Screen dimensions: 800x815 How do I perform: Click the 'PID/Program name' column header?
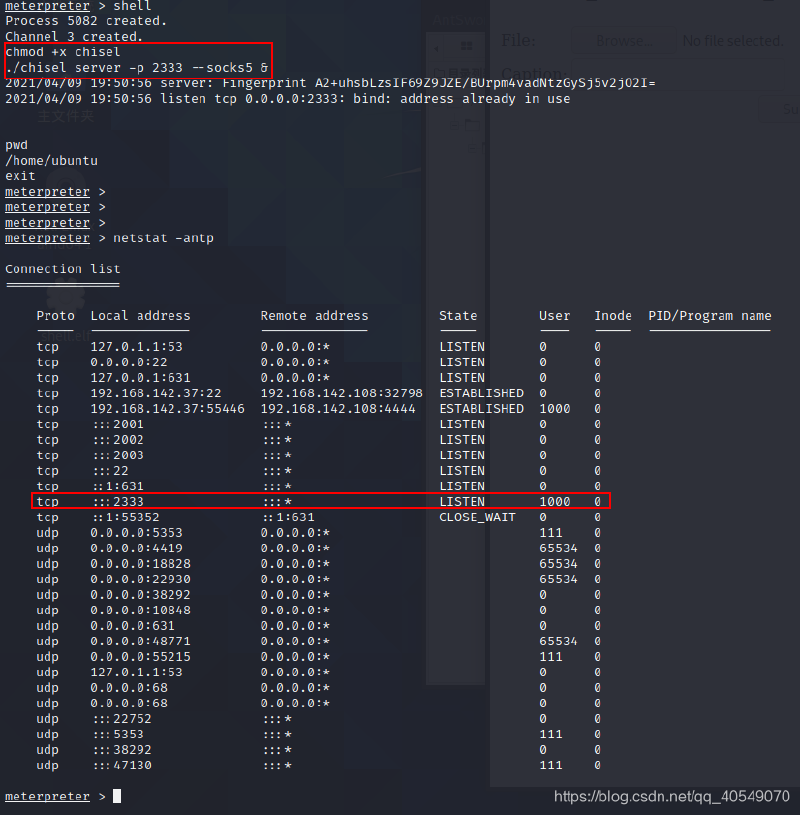pos(710,316)
